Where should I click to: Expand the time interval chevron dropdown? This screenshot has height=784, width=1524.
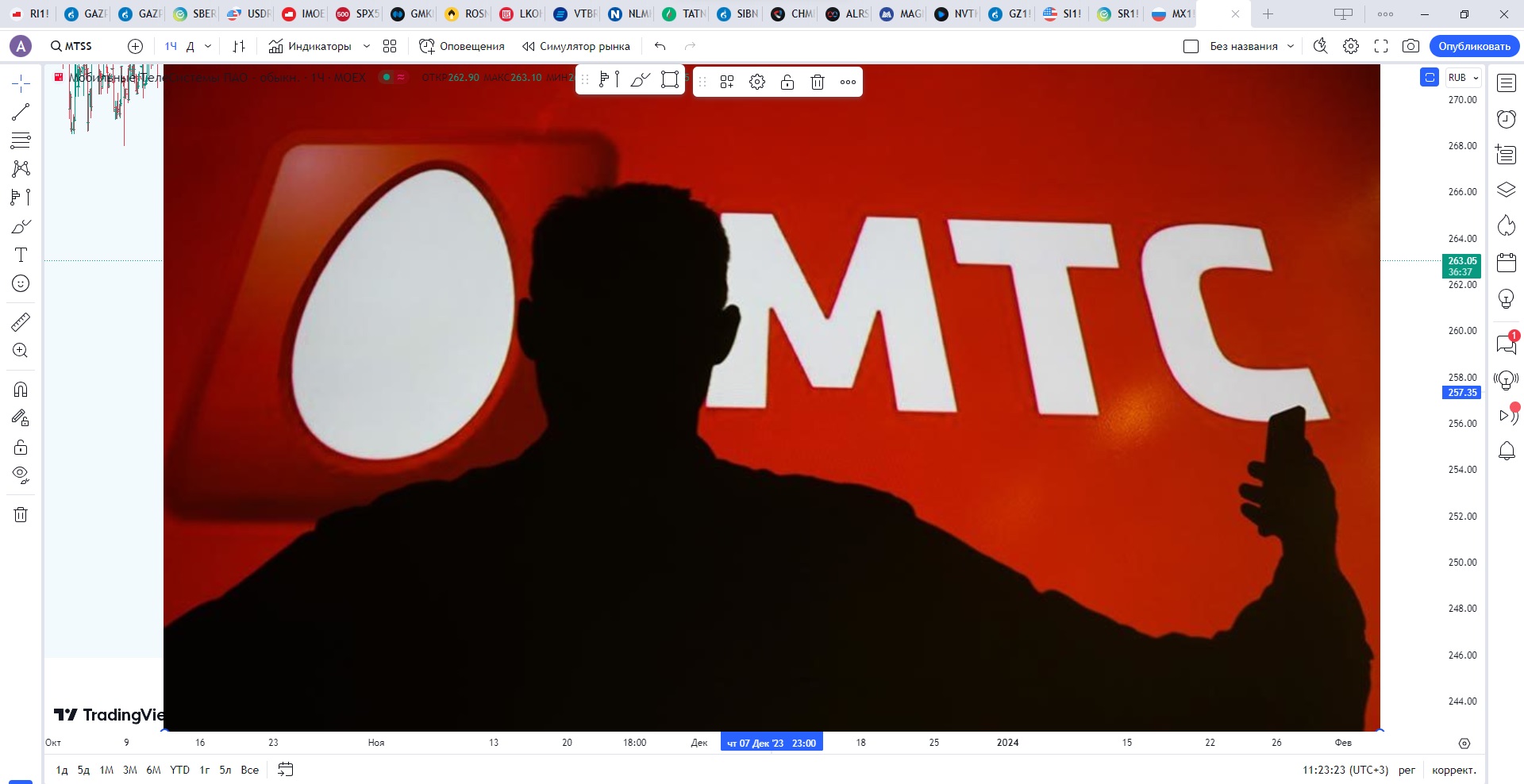click(208, 46)
